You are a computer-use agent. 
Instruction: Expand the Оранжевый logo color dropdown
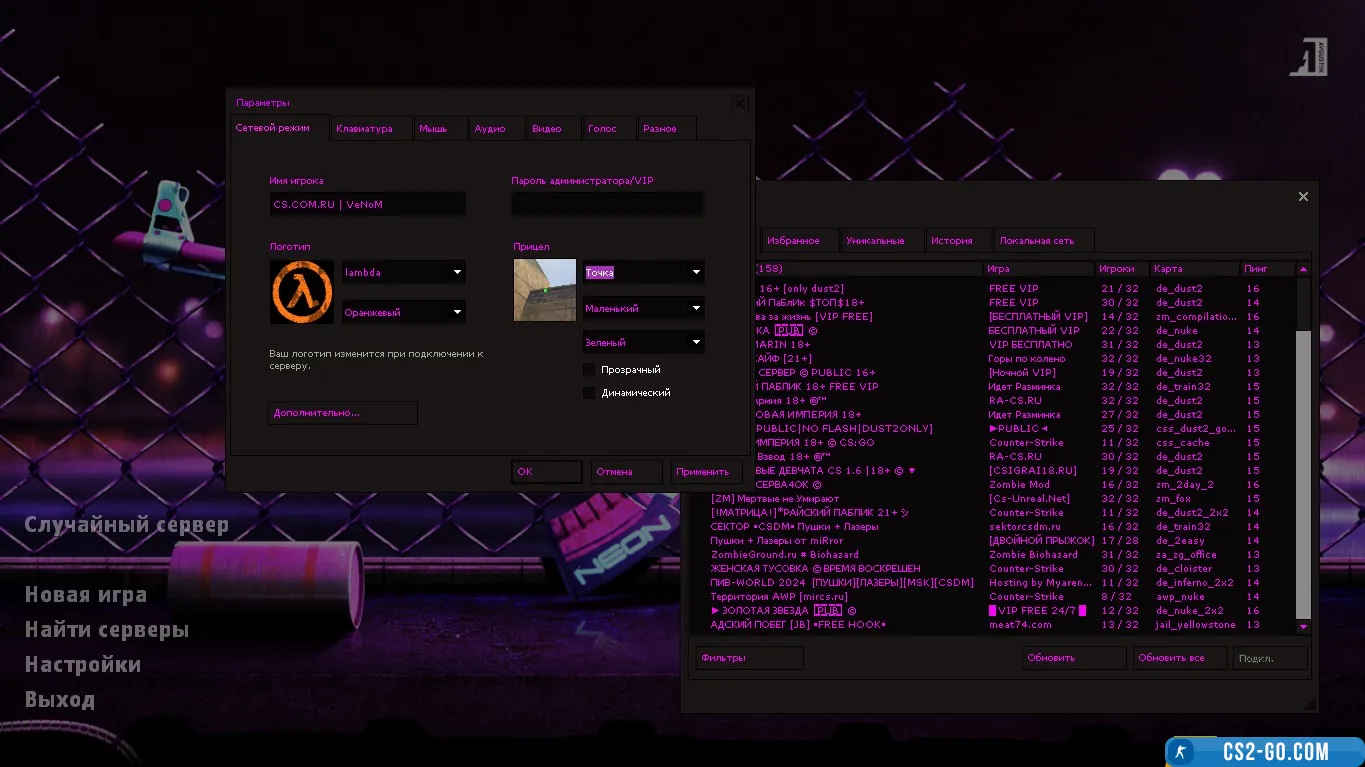[x=403, y=312]
